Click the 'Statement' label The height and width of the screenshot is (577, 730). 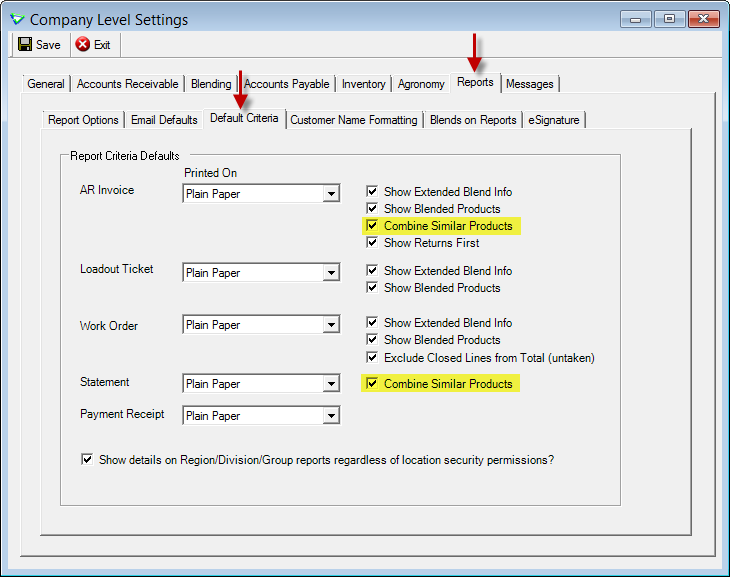tap(104, 382)
